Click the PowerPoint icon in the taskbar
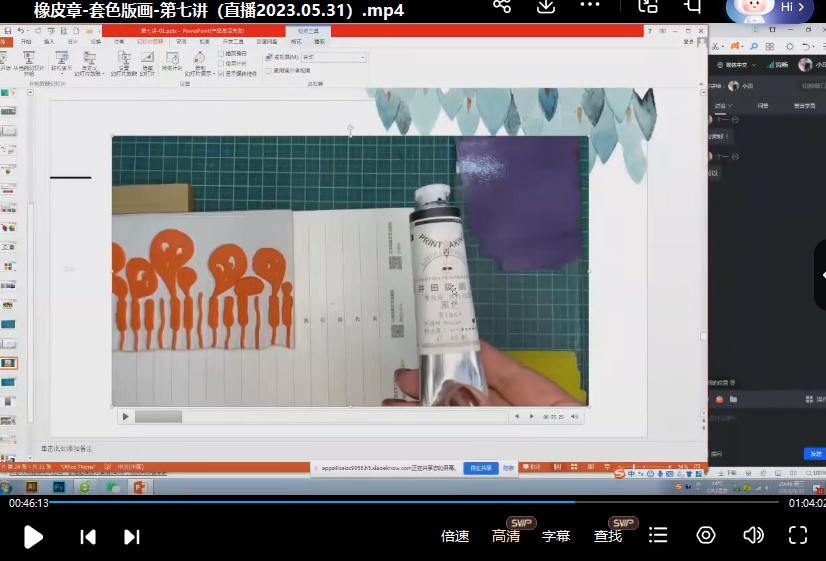The image size is (826, 561). click(x=140, y=487)
